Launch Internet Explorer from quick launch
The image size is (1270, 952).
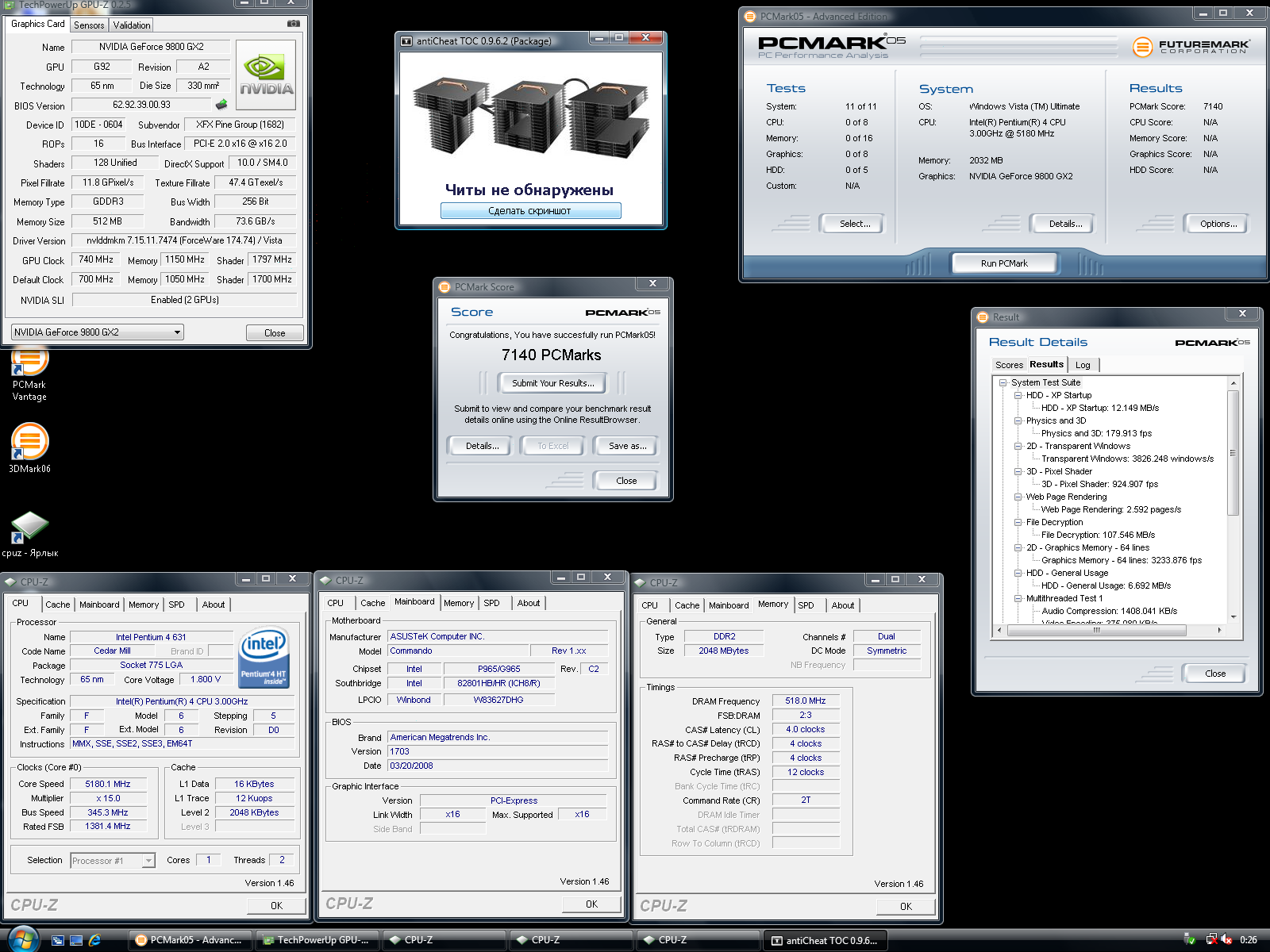94,940
